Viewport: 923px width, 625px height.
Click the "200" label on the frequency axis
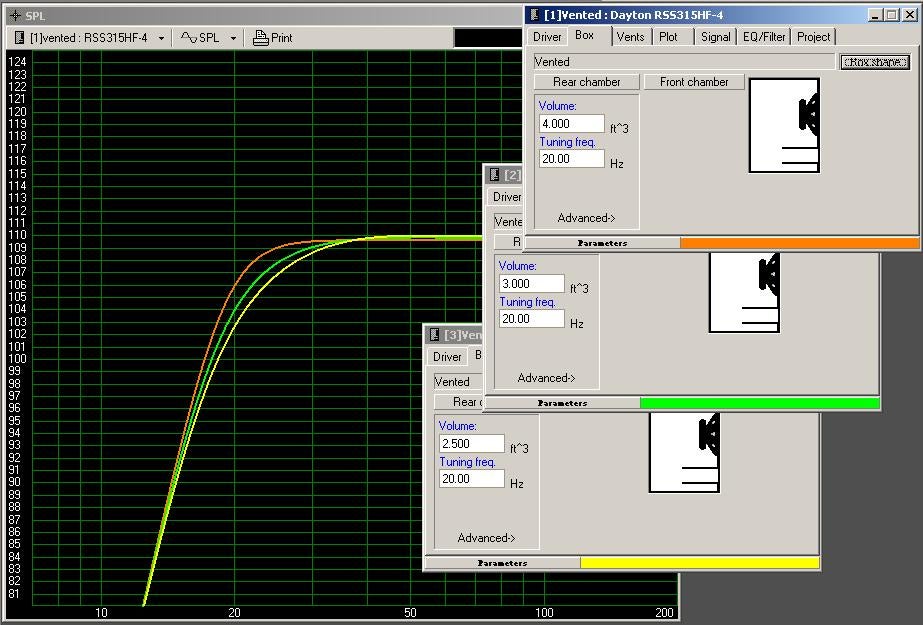665,613
